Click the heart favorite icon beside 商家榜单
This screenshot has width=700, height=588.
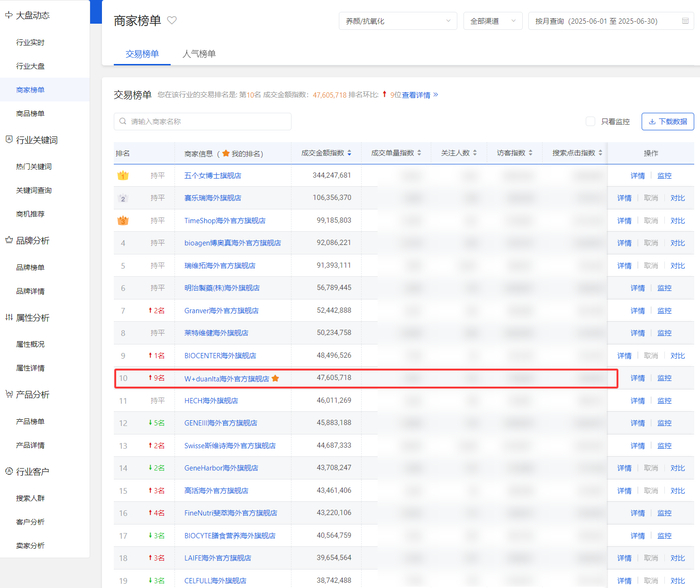click(x=172, y=20)
